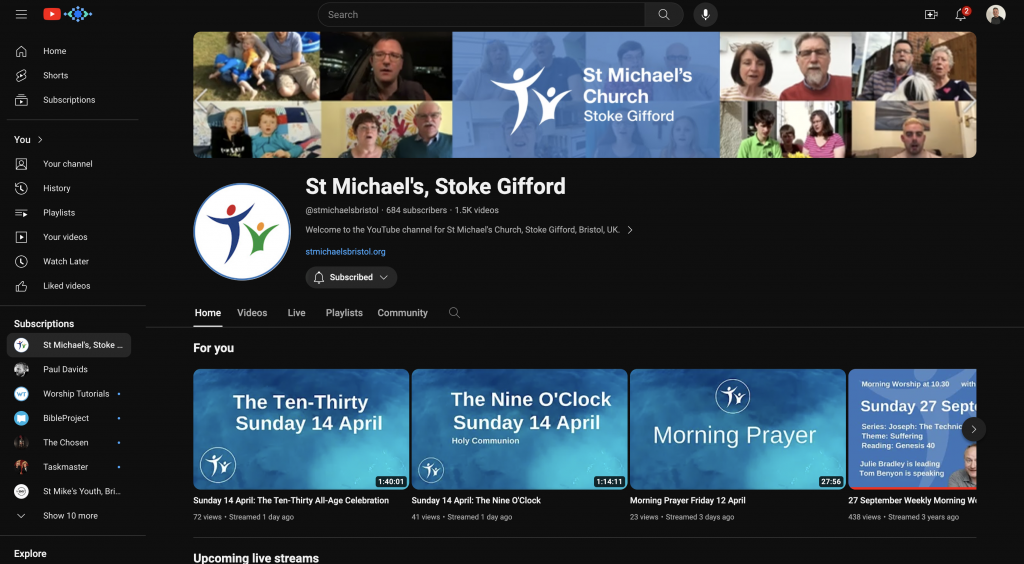Screen dimensions: 1024x564
Task: Click the @stmichaelsbristol handle text
Action: pos(342,210)
